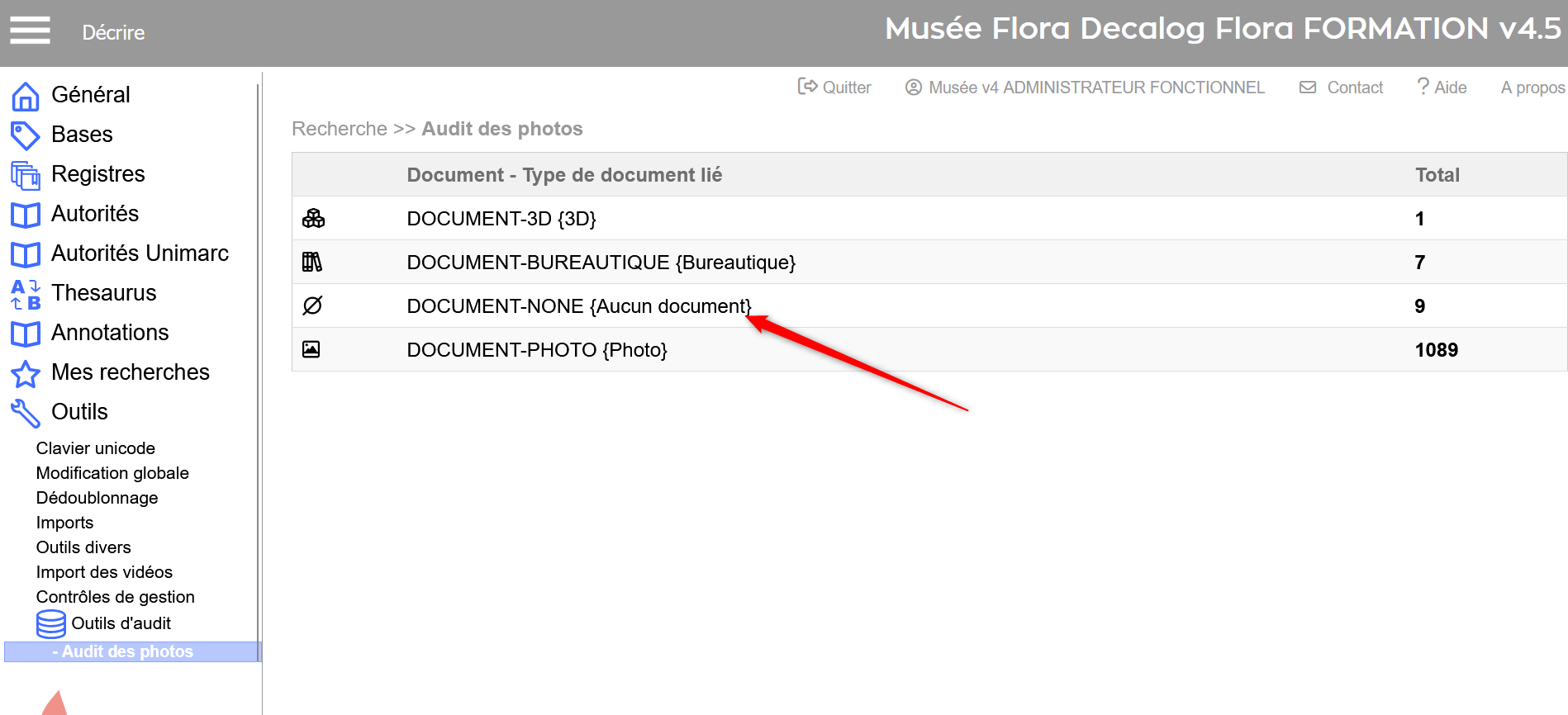Select Dédoublonnage in Outils submenu

[x=97, y=498]
